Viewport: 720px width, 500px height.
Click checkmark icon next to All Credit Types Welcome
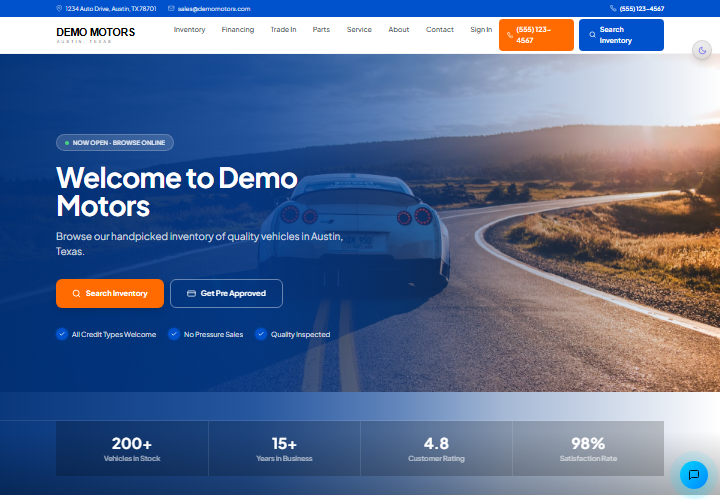62,334
